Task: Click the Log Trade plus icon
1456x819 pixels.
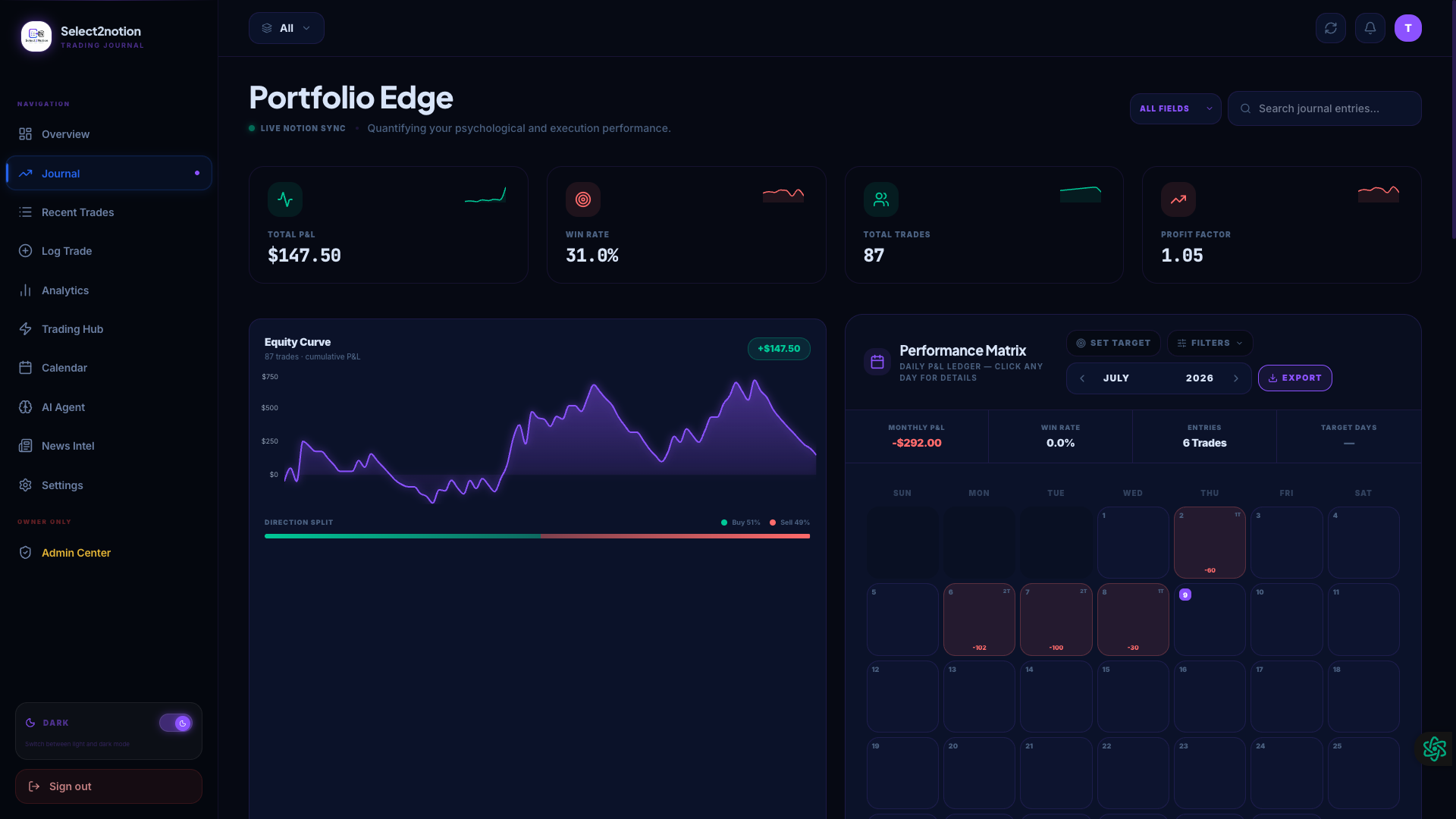Action: click(x=25, y=251)
